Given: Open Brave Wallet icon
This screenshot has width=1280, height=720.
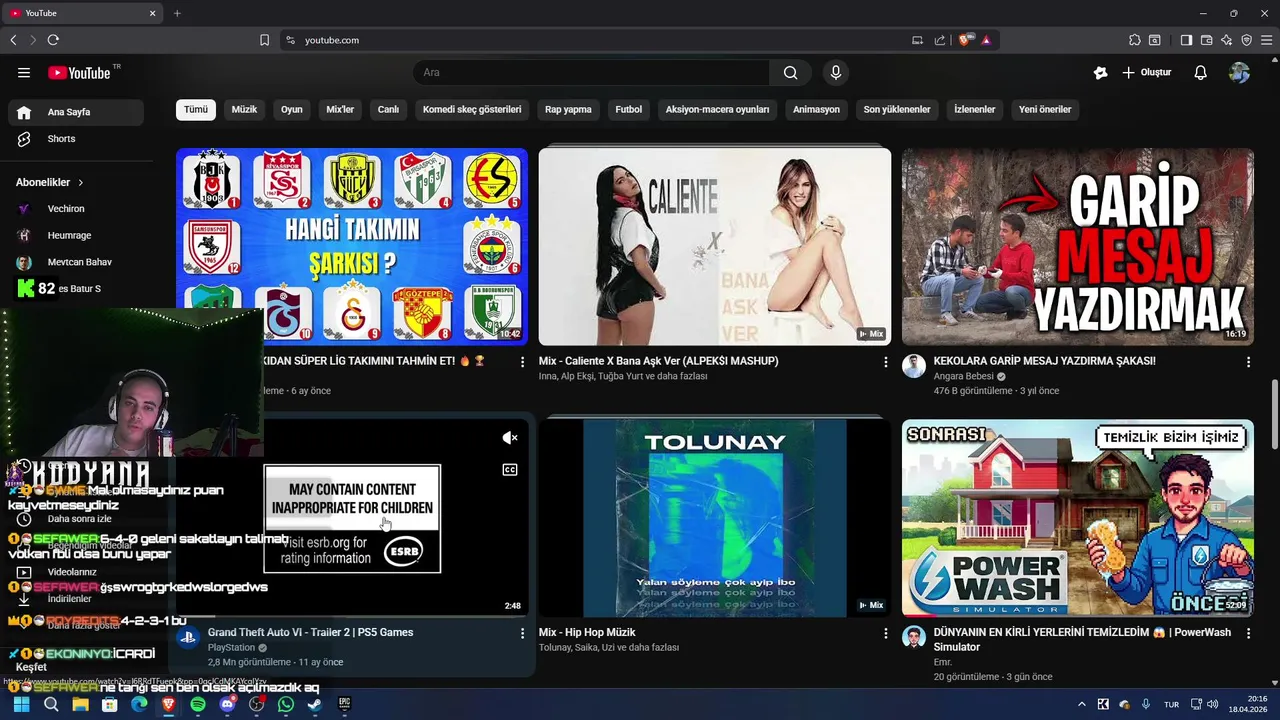Looking at the screenshot, I should click(1206, 40).
